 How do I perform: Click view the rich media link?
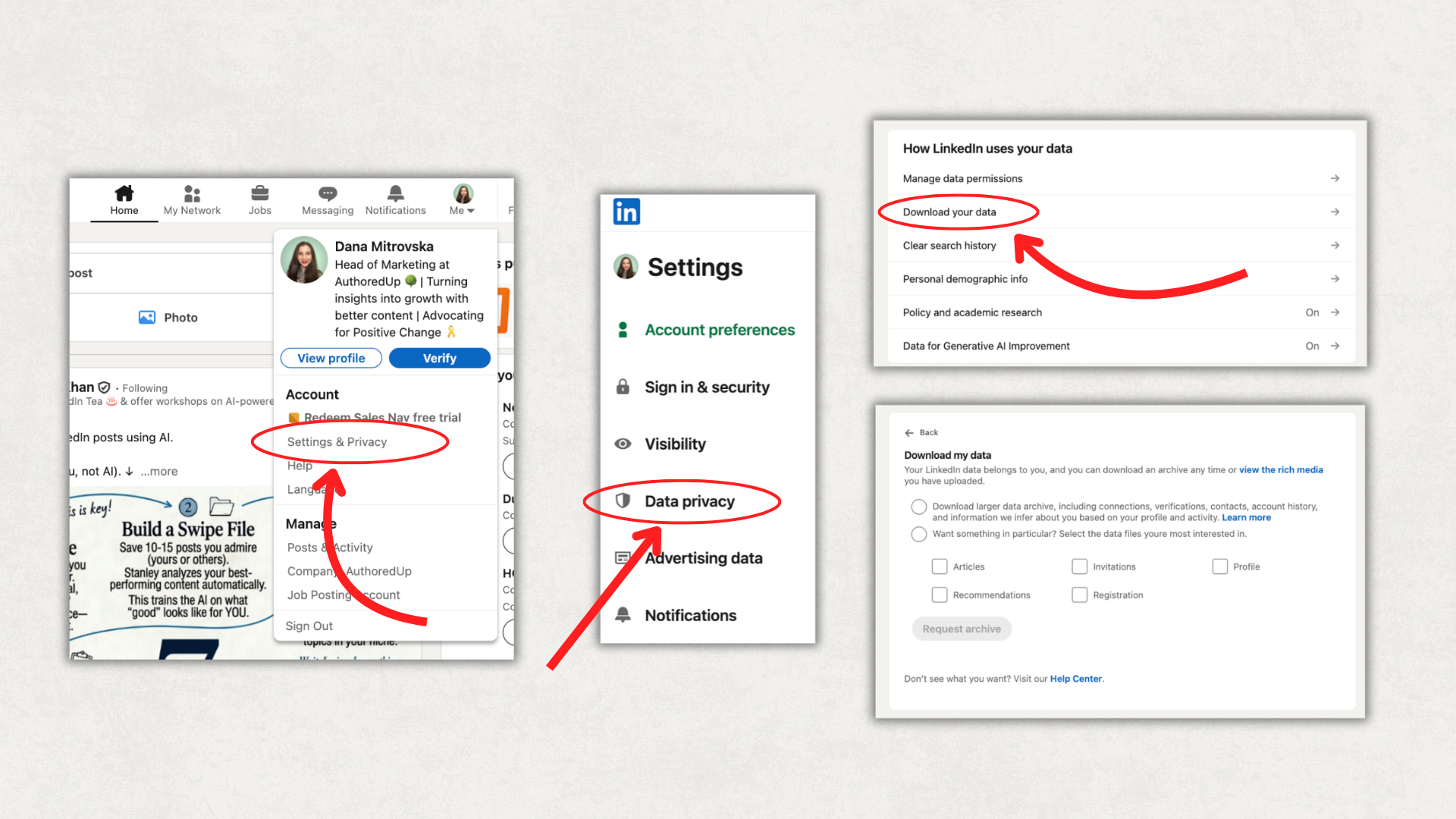tap(1281, 470)
